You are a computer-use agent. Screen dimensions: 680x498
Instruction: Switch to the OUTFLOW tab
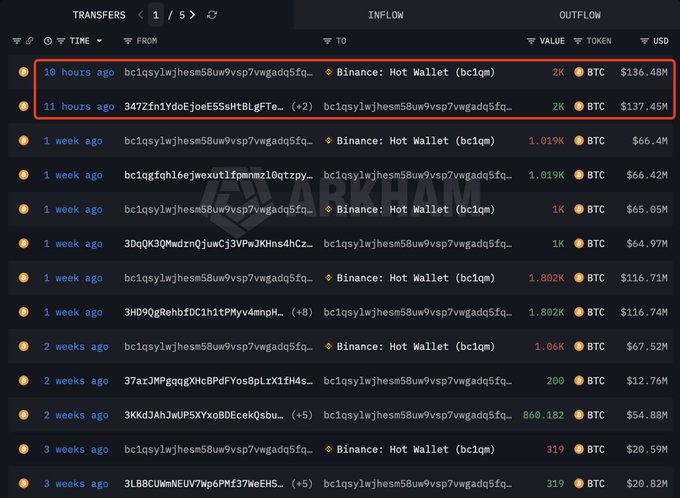pos(580,15)
